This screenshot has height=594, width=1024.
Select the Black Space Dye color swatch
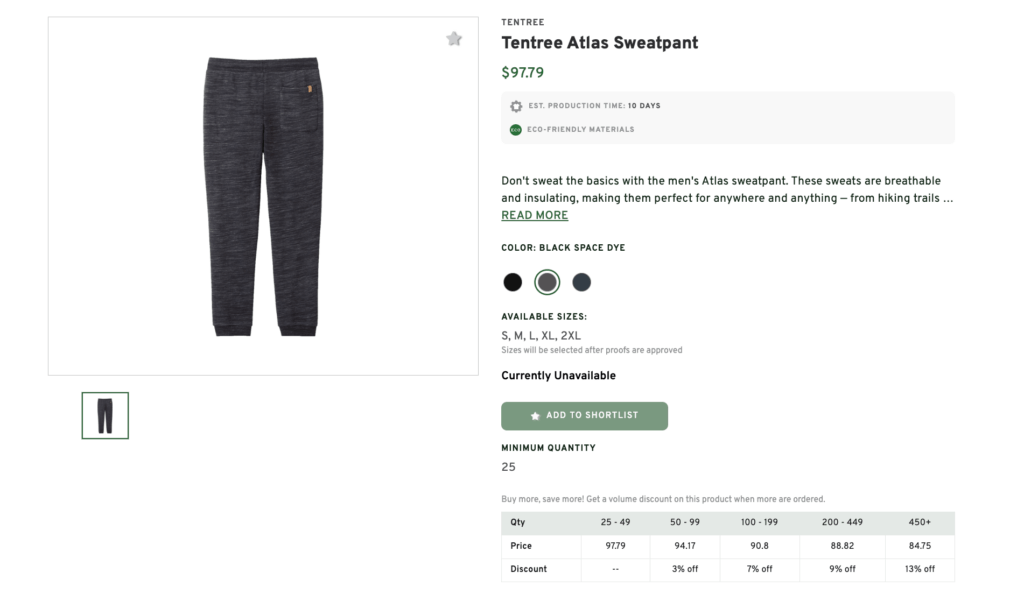(x=547, y=282)
